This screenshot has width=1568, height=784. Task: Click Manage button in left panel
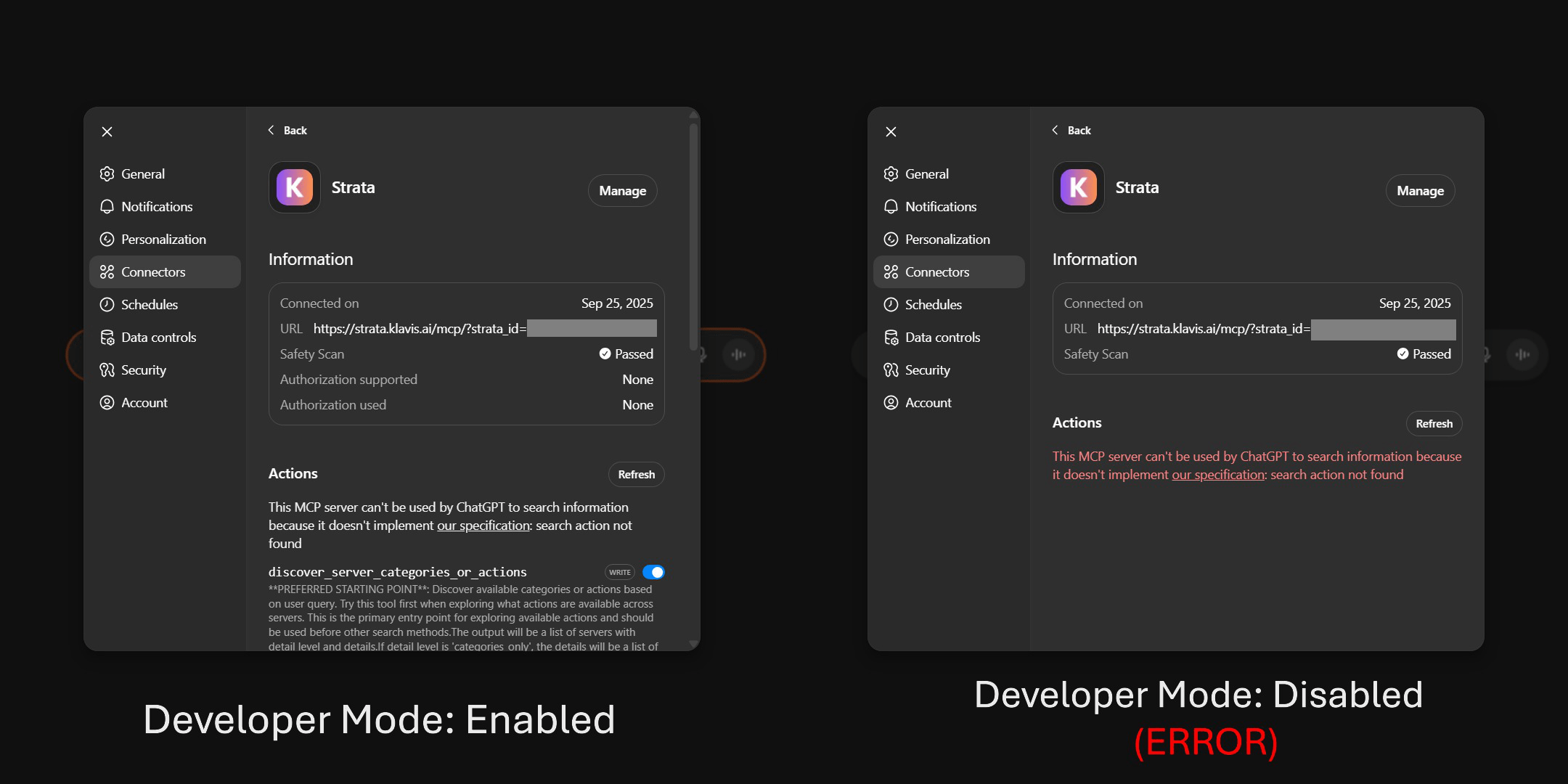pos(622,191)
